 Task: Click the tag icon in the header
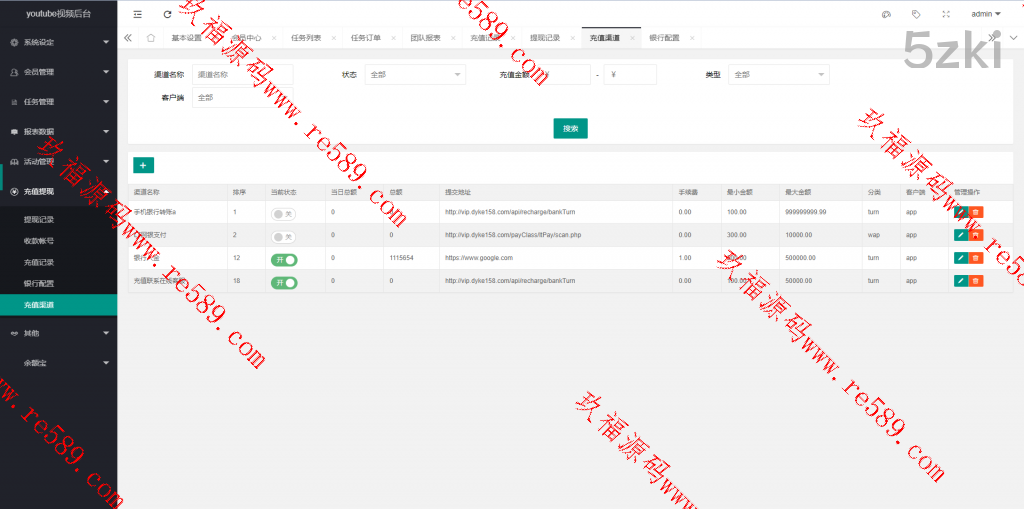916,14
